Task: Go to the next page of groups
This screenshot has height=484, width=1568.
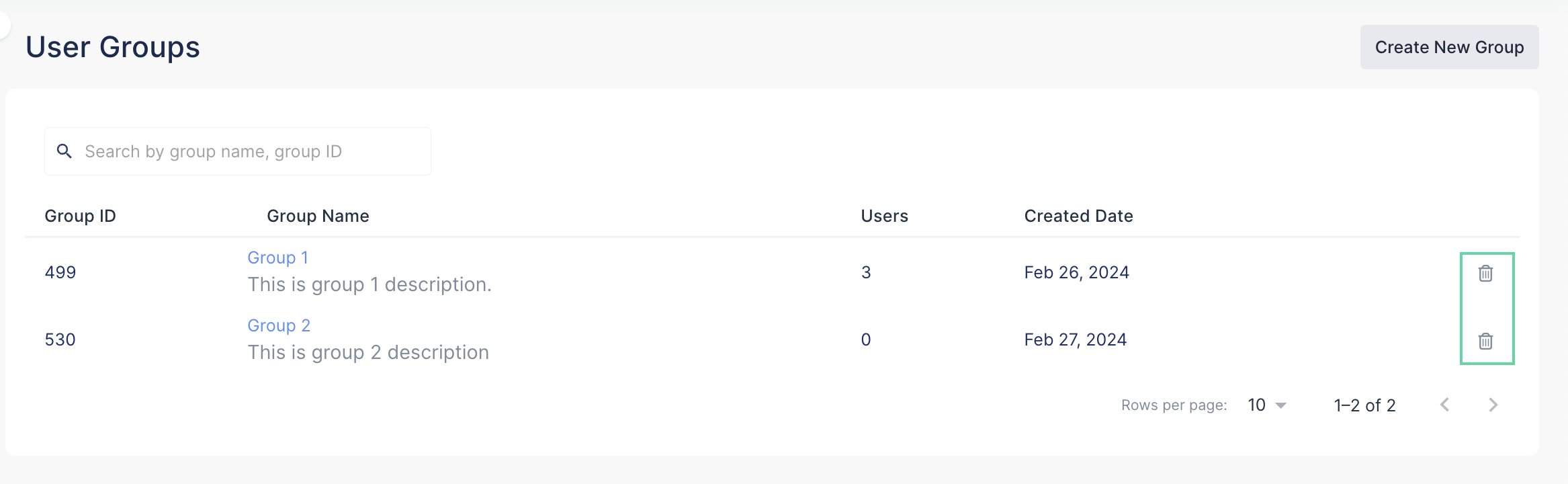Action: (x=1493, y=405)
